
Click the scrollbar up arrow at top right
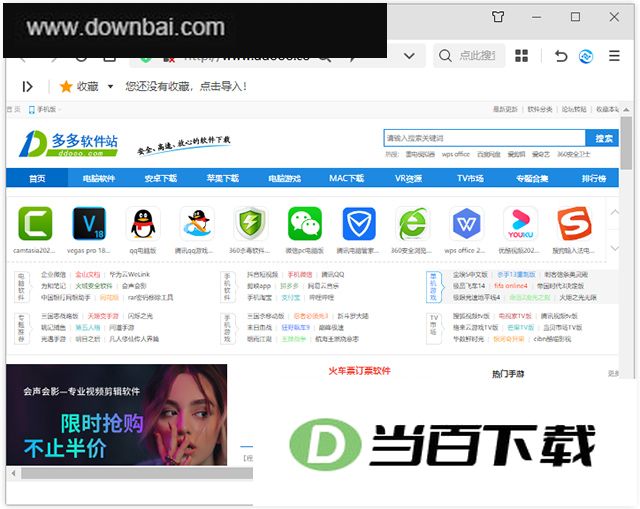(x=626, y=109)
